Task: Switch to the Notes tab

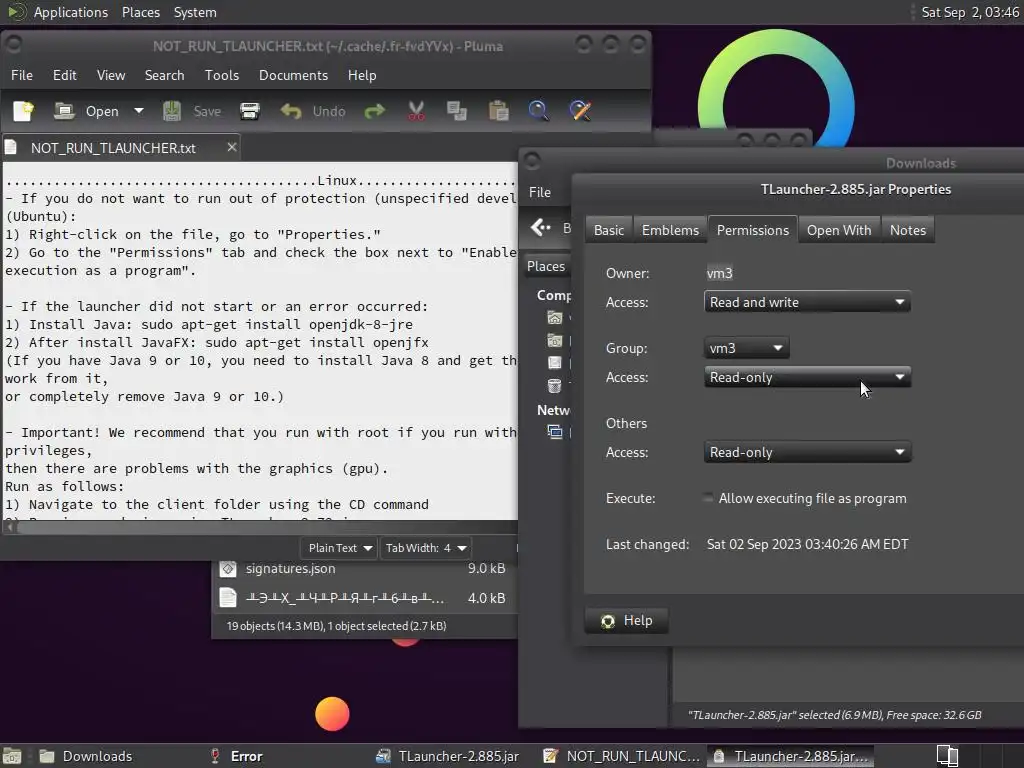Action: coord(908,230)
